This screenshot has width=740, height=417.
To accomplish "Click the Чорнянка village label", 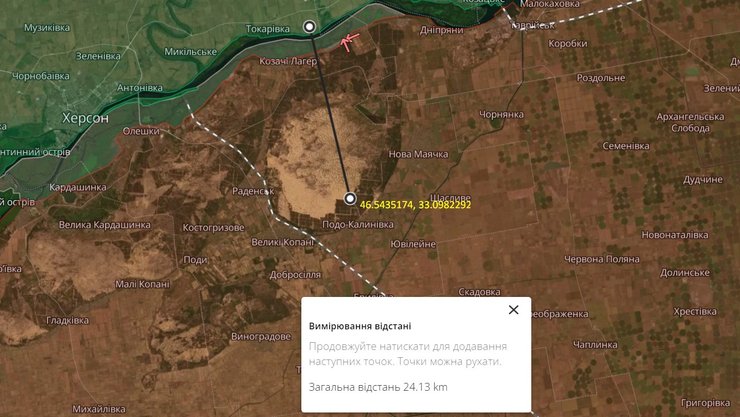I will pos(502,114).
